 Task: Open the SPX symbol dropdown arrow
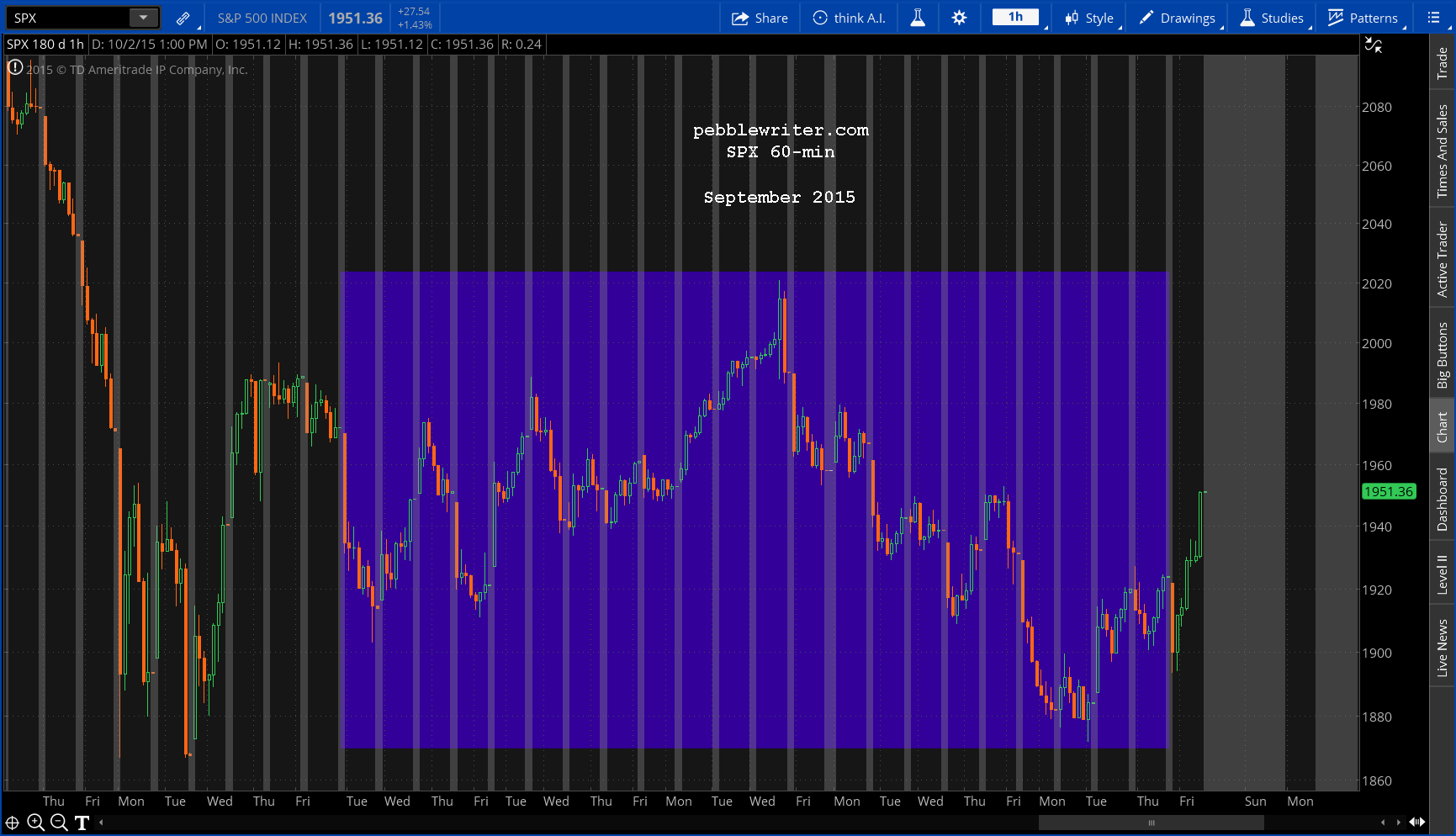tap(144, 18)
